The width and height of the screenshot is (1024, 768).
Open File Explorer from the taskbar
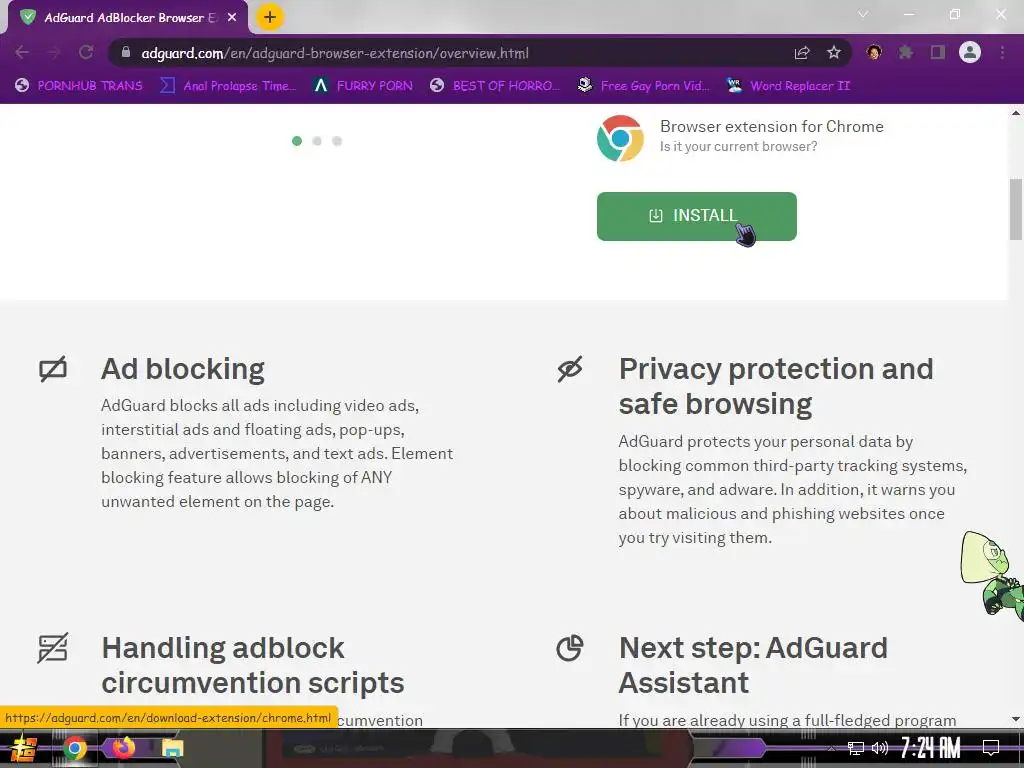172,748
